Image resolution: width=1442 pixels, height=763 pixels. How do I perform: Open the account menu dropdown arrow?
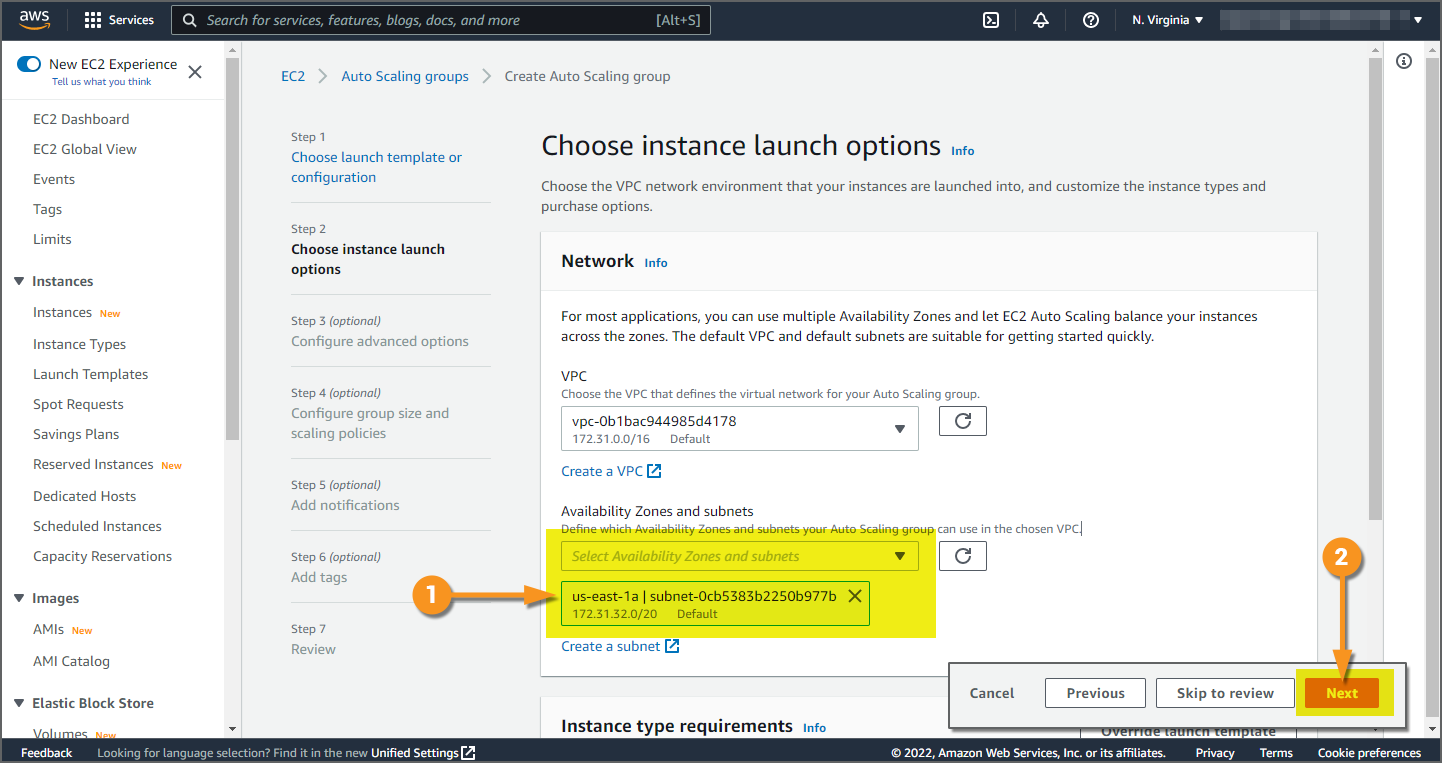pos(1417,20)
